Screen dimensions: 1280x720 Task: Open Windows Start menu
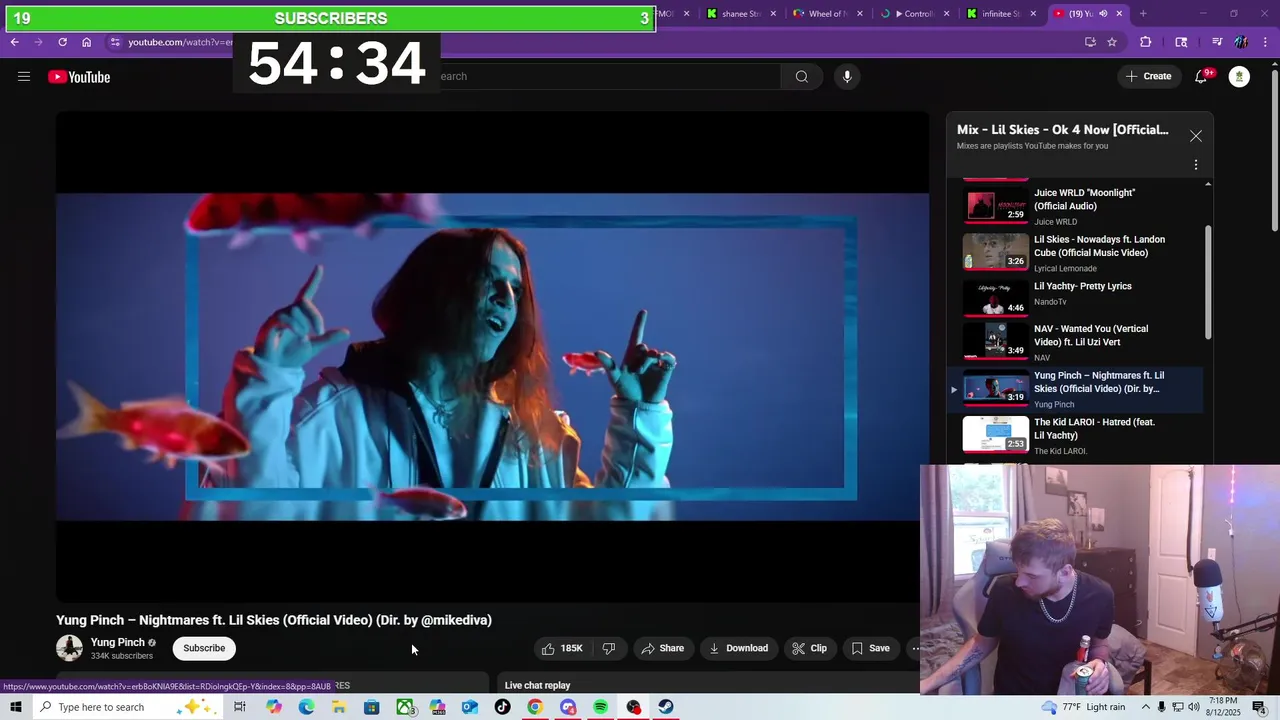[x=15, y=707]
